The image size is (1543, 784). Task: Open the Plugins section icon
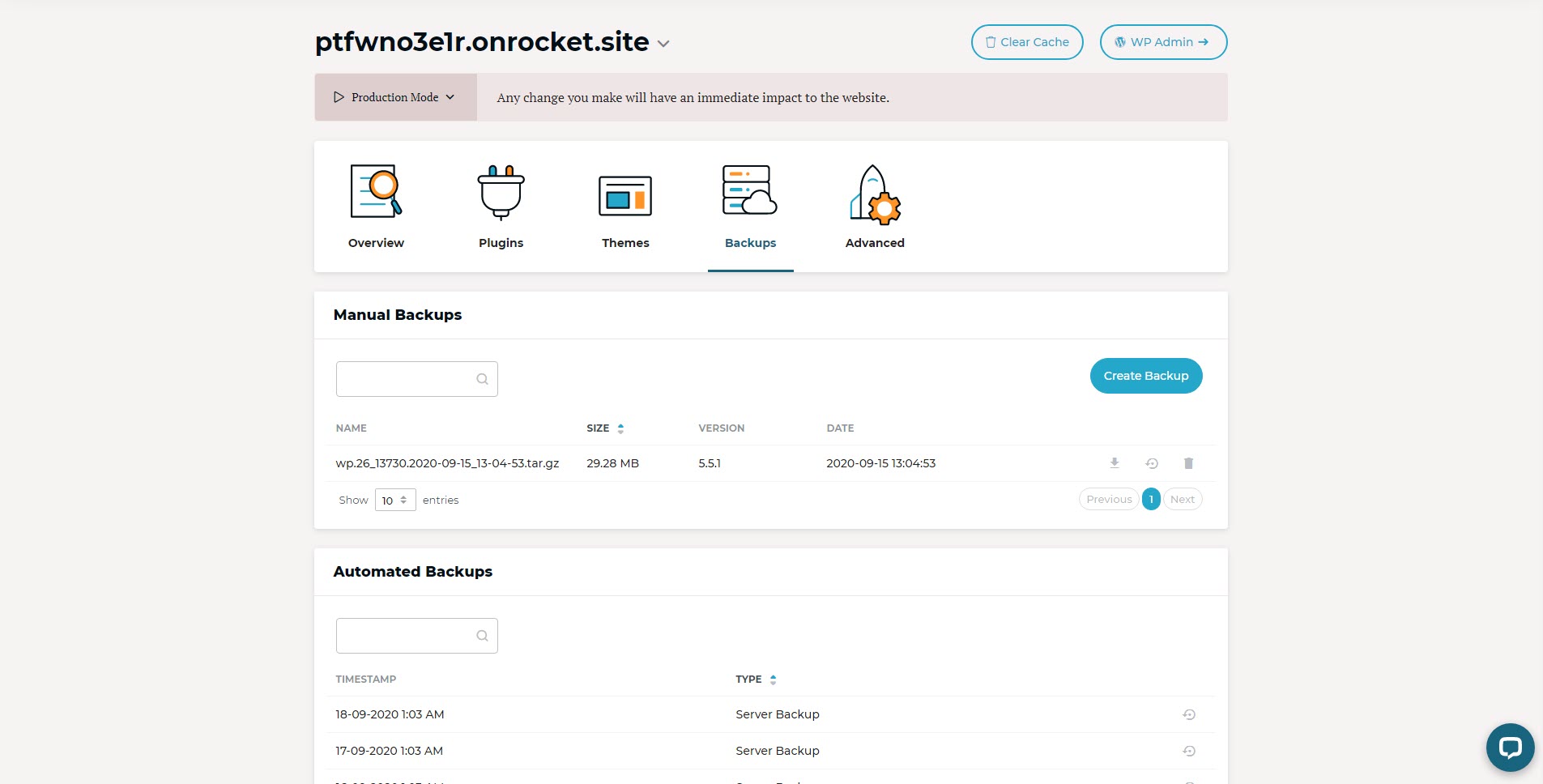point(501,193)
